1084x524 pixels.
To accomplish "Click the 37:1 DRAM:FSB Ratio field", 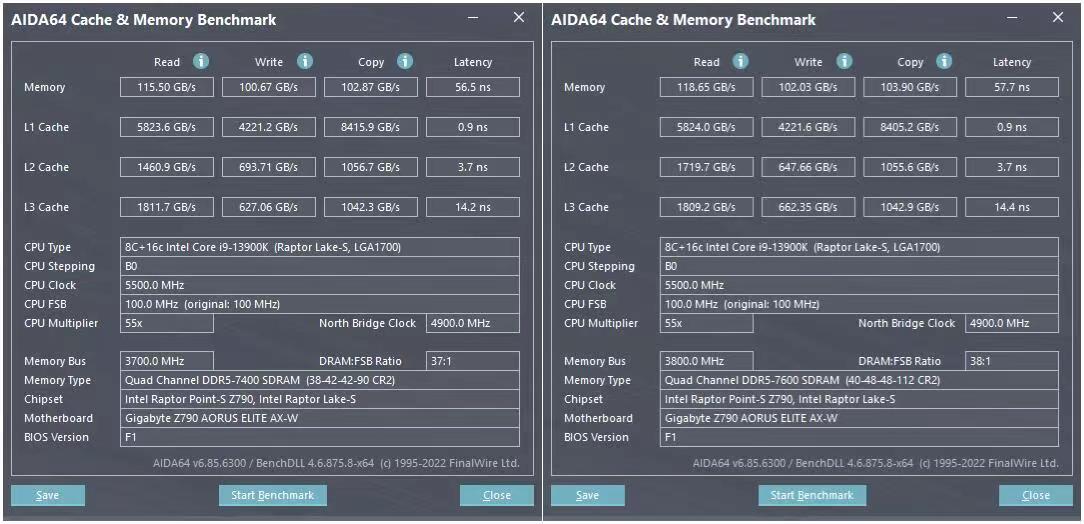I will [472, 361].
